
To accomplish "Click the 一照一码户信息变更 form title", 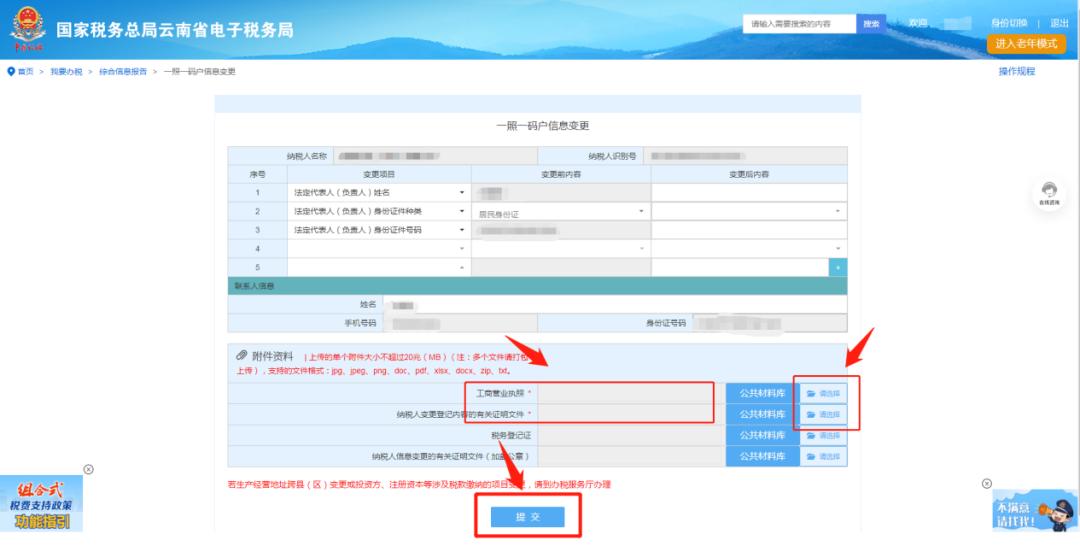I will (x=543, y=126).
